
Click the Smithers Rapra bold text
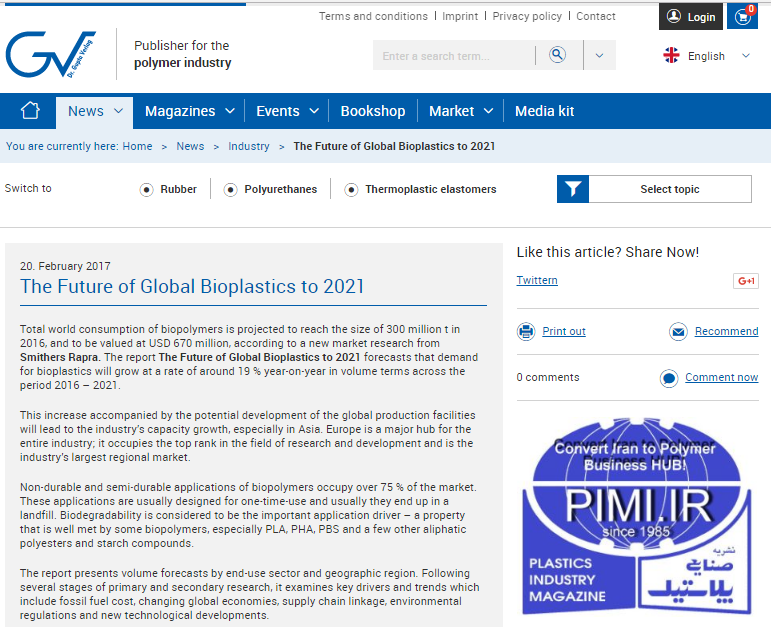[x=59, y=357]
